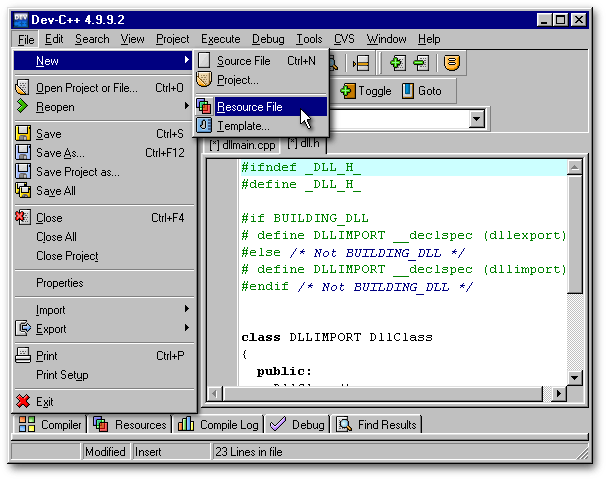Image resolution: width=606 pixels, height=479 pixels.
Task: Open the Debug bottom tab
Action: coord(297,424)
